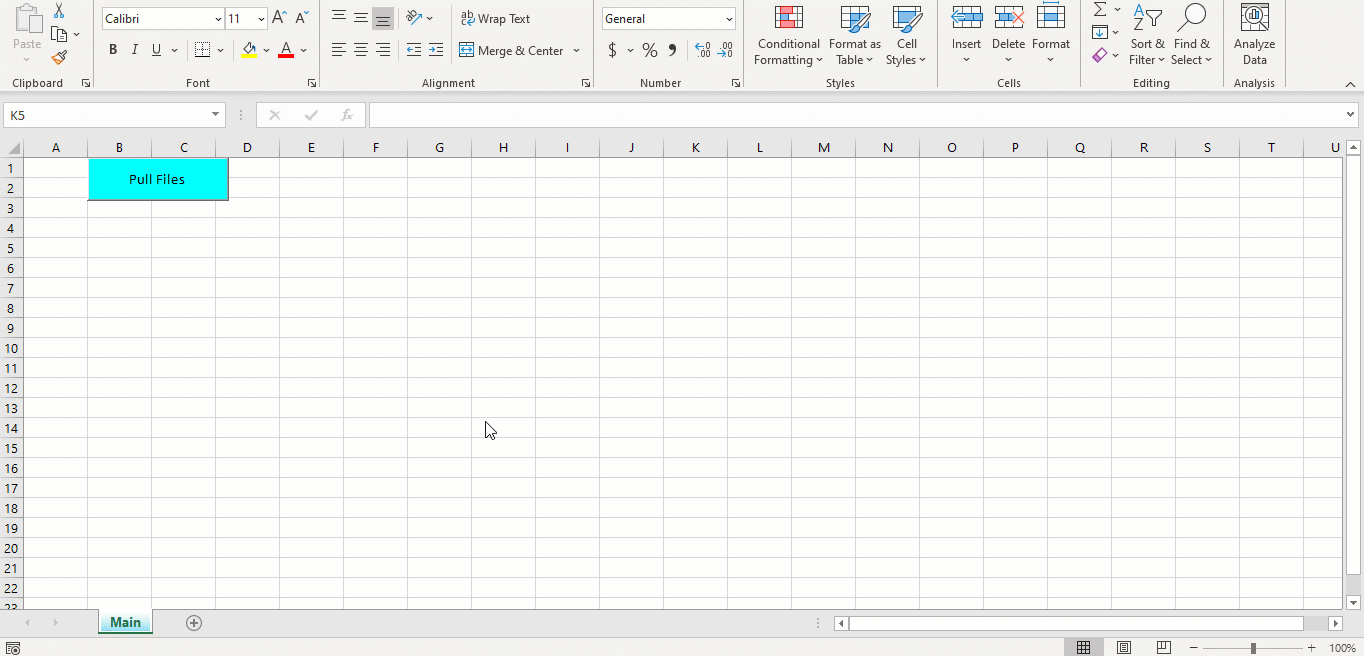Apply accounting dollar format
Image resolution: width=1364 pixels, height=656 pixels.
[612, 50]
